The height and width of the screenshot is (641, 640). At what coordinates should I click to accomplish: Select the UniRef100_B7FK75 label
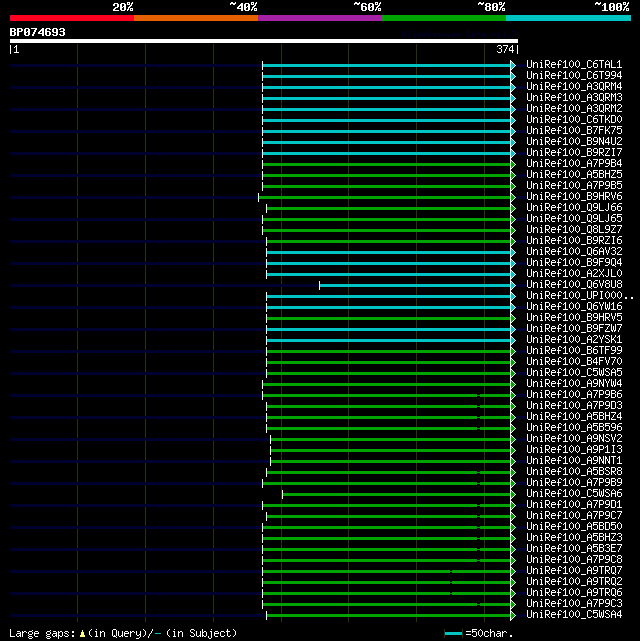coord(574,130)
